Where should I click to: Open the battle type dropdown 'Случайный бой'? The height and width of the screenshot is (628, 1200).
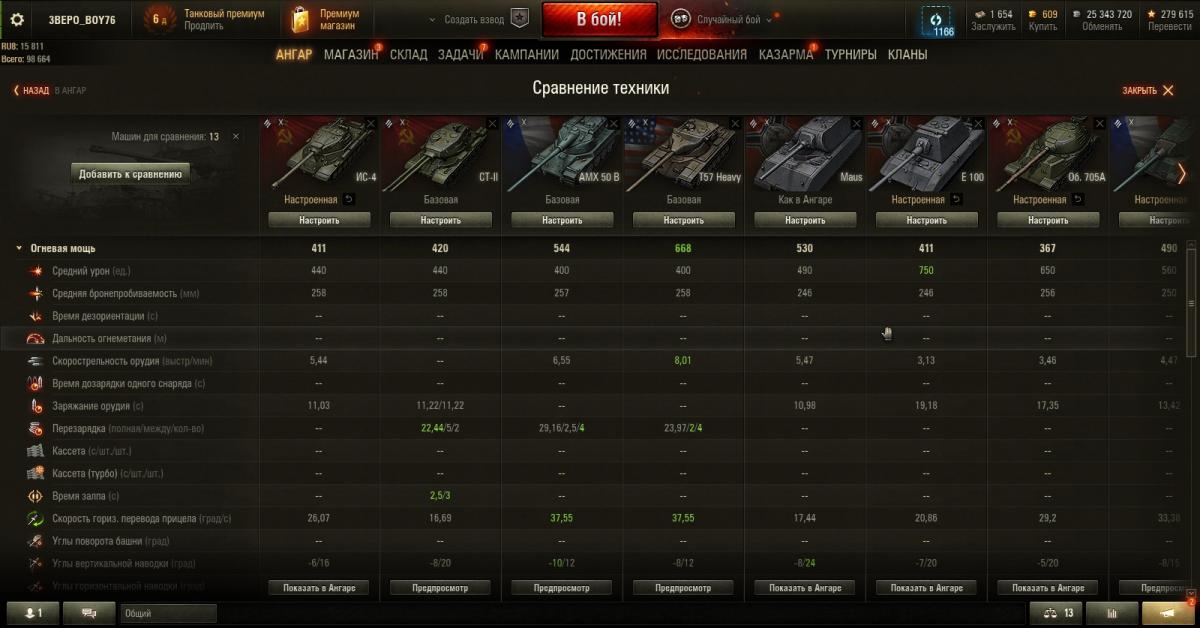(722, 20)
